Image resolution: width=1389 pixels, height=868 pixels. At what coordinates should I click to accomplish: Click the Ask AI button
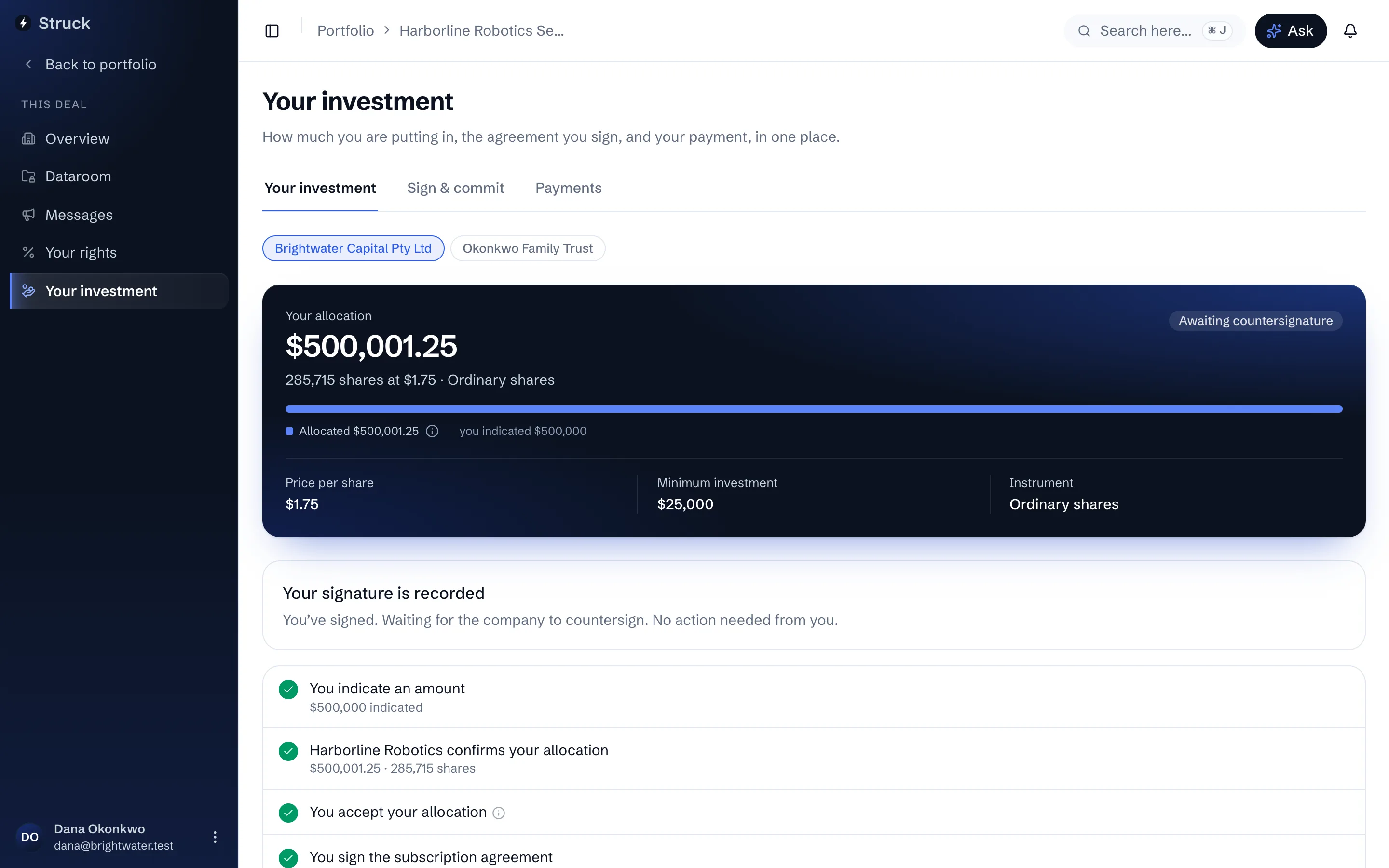[x=1290, y=31]
